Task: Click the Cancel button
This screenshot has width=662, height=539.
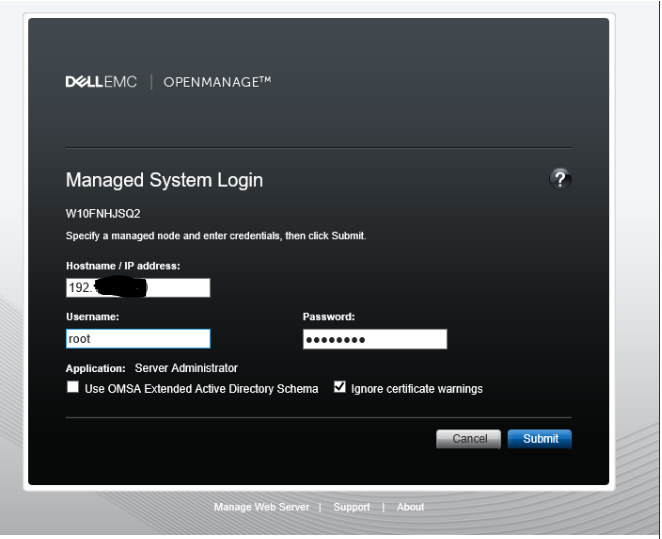Action: point(469,439)
